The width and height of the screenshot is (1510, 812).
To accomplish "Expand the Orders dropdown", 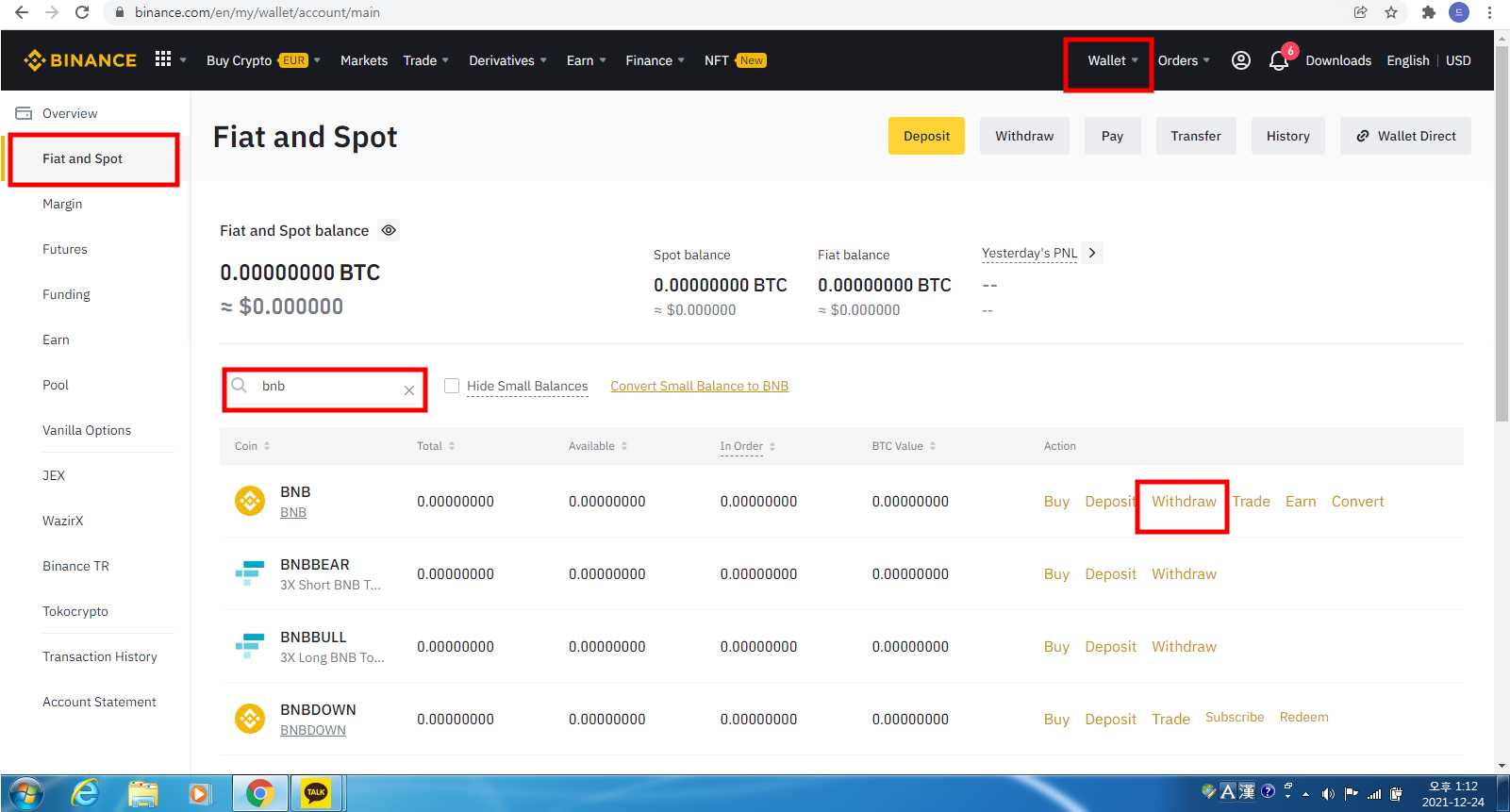I will (1184, 60).
